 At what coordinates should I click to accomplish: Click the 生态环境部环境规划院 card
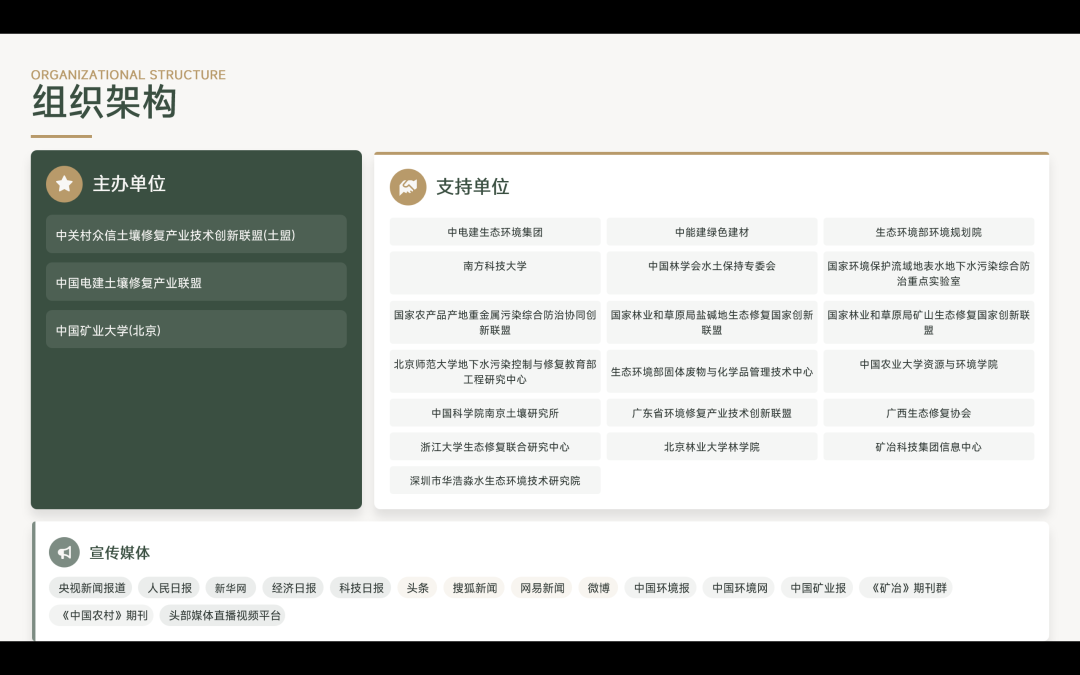click(928, 232)
